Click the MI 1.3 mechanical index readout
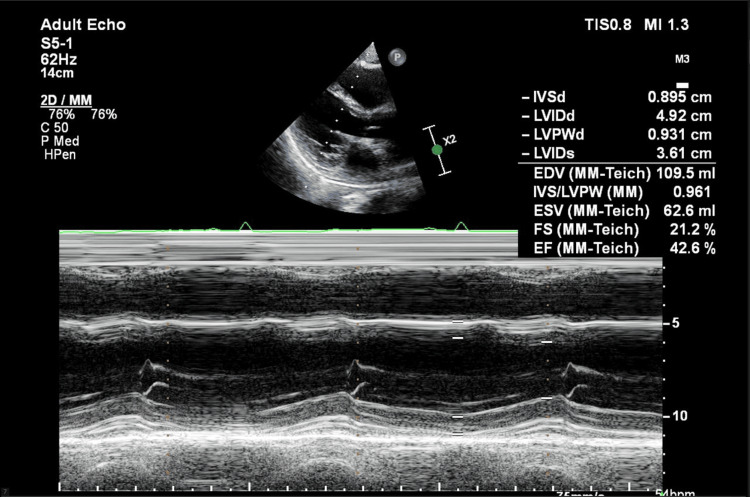The height and width of the screenshot is (497, 750). 666,25
